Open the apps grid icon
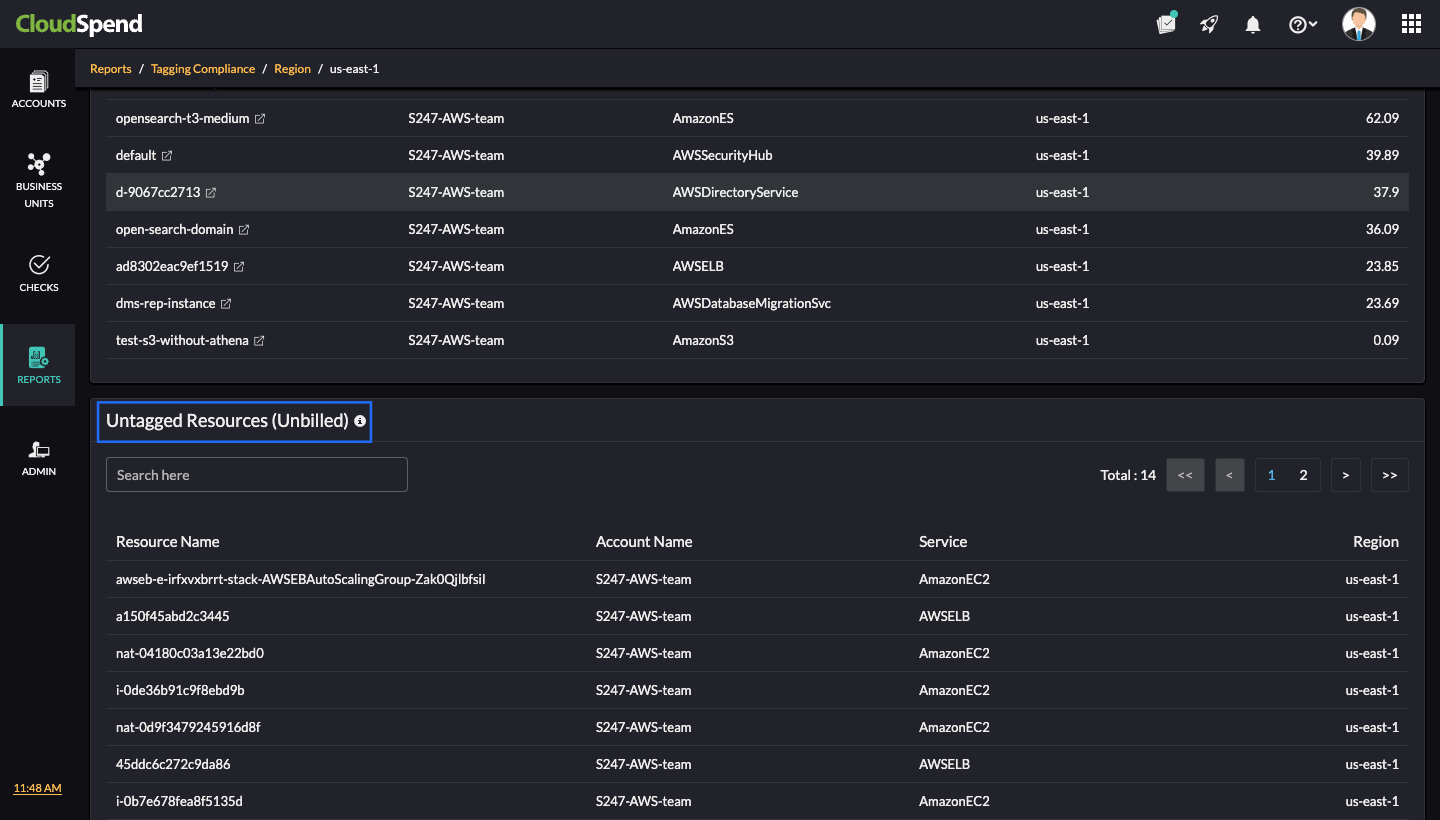This screenshot has height=820, width=1440. [1411, 23]
